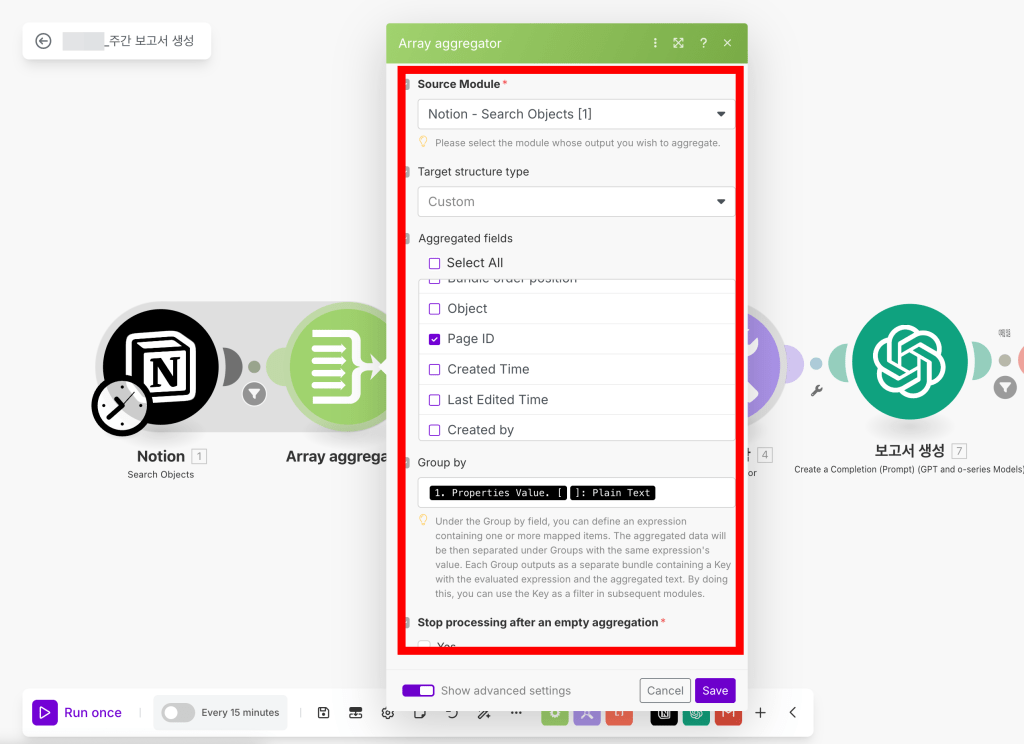The height and width of the screenshot is (744, 1024).
Task: Click the Cancel button
Action: point(664,690)
